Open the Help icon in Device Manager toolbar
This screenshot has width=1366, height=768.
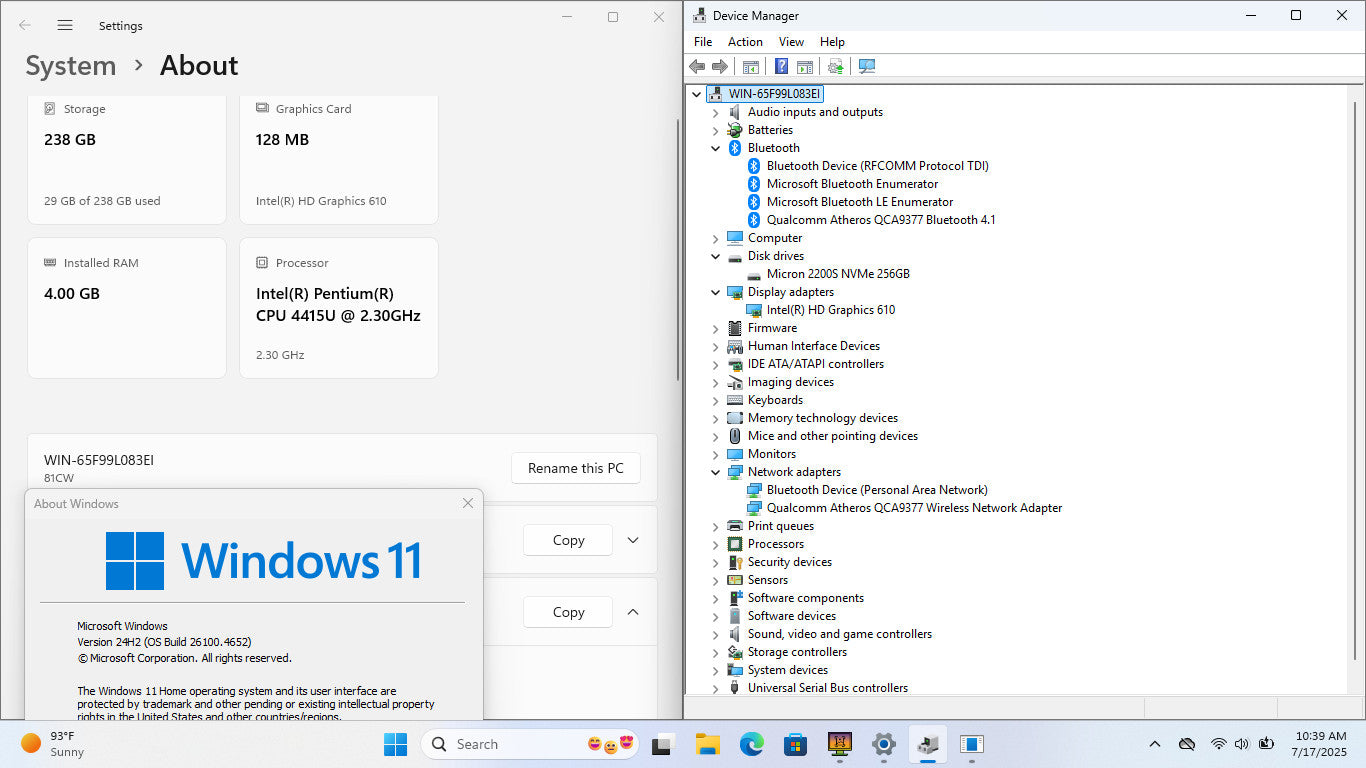[781, 66]
